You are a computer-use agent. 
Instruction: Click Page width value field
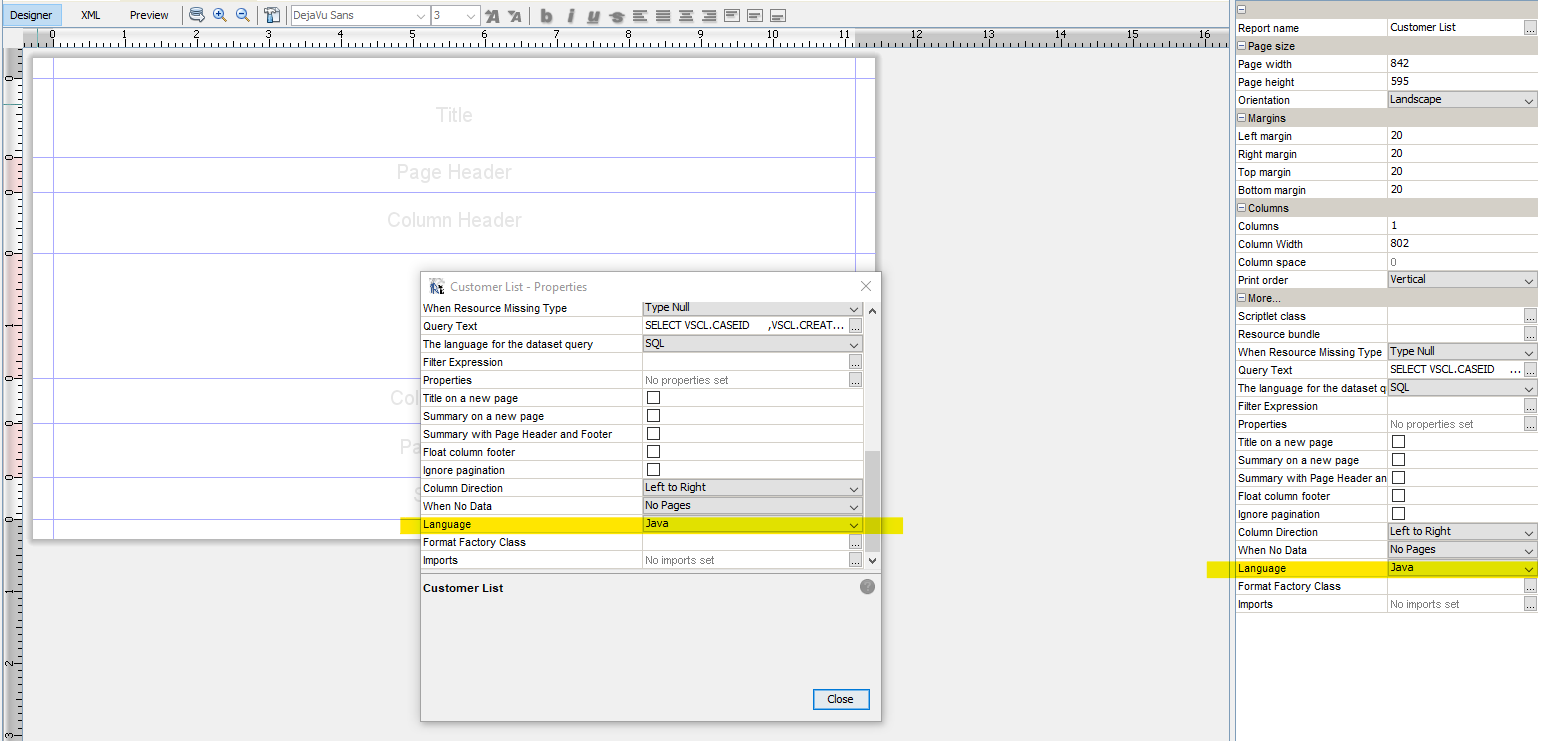click(1462, 64)
